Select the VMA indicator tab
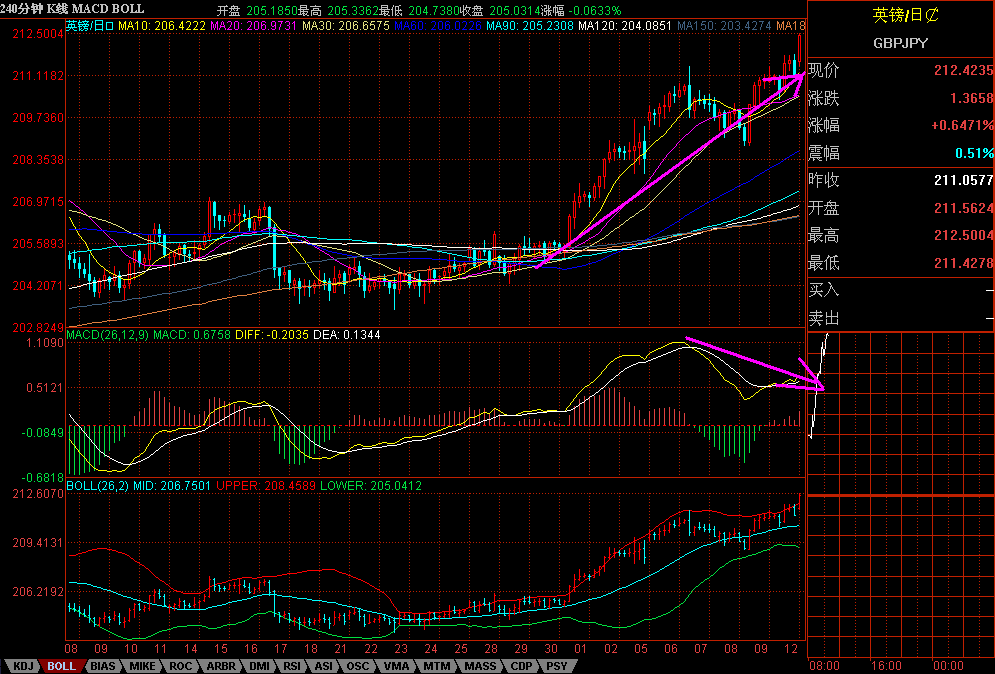 click(397, 666)
